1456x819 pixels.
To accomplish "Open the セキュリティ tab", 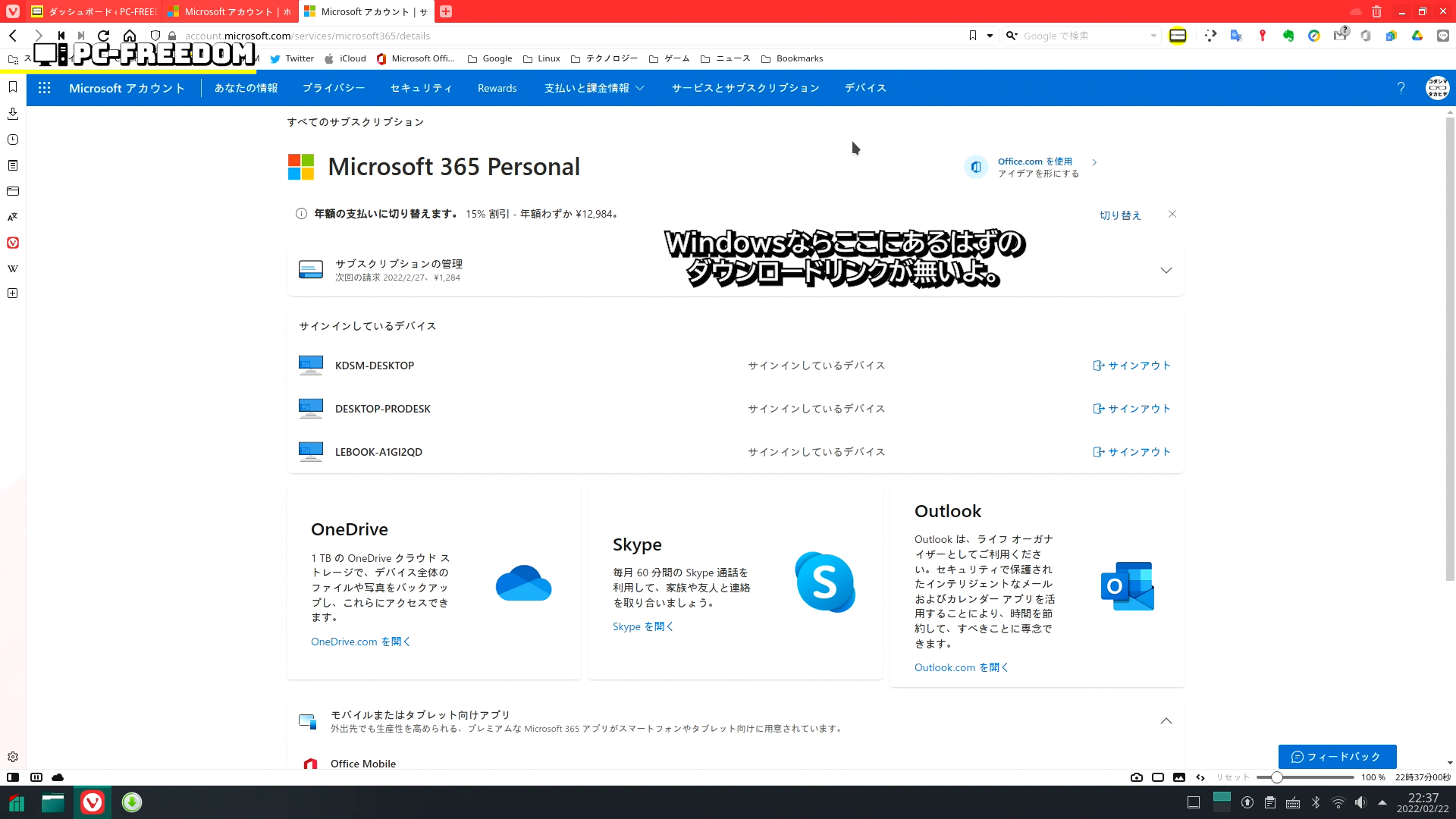I will pos(421,88).
